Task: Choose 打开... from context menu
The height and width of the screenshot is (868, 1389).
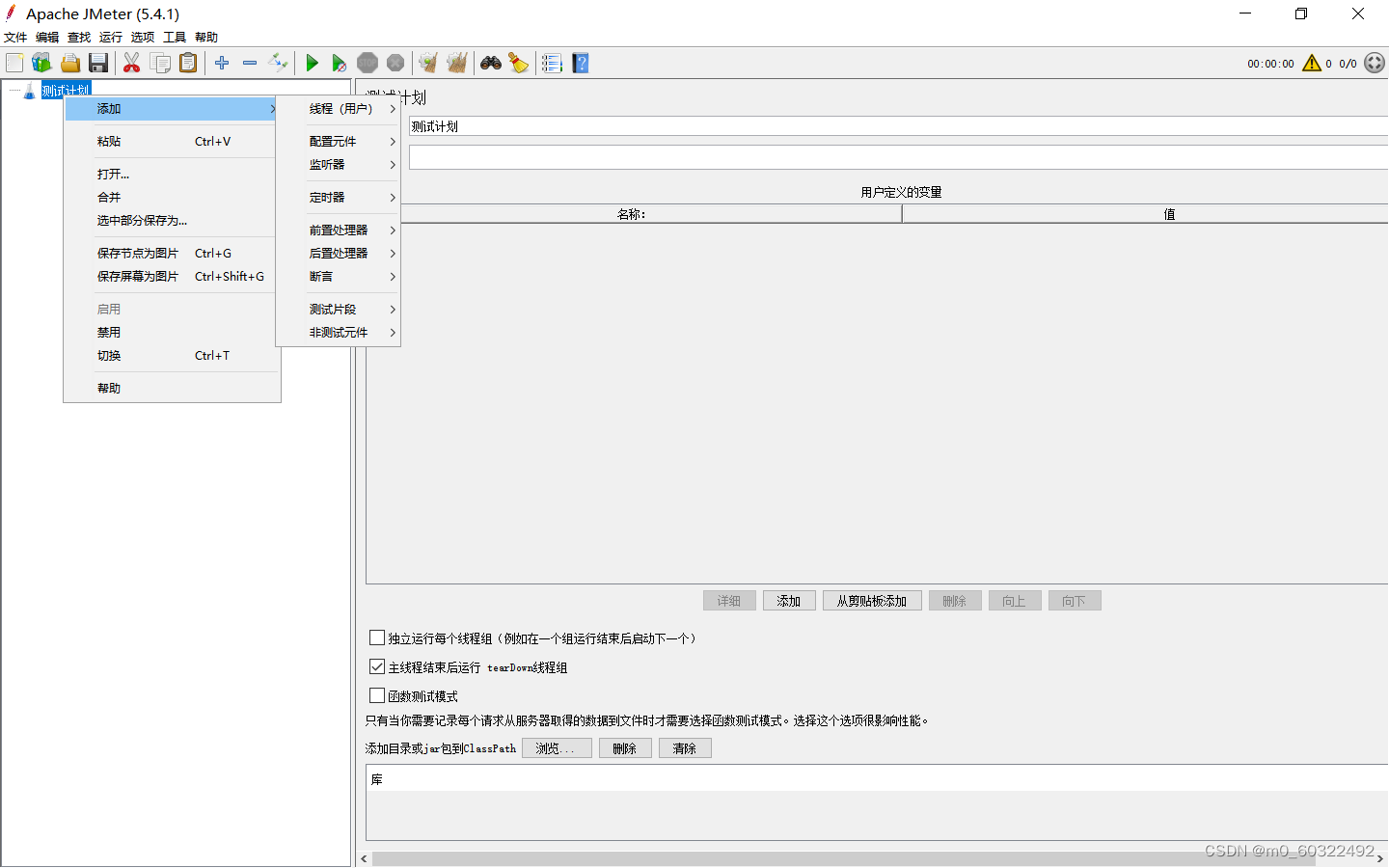Action: click(x=171, y=175)
